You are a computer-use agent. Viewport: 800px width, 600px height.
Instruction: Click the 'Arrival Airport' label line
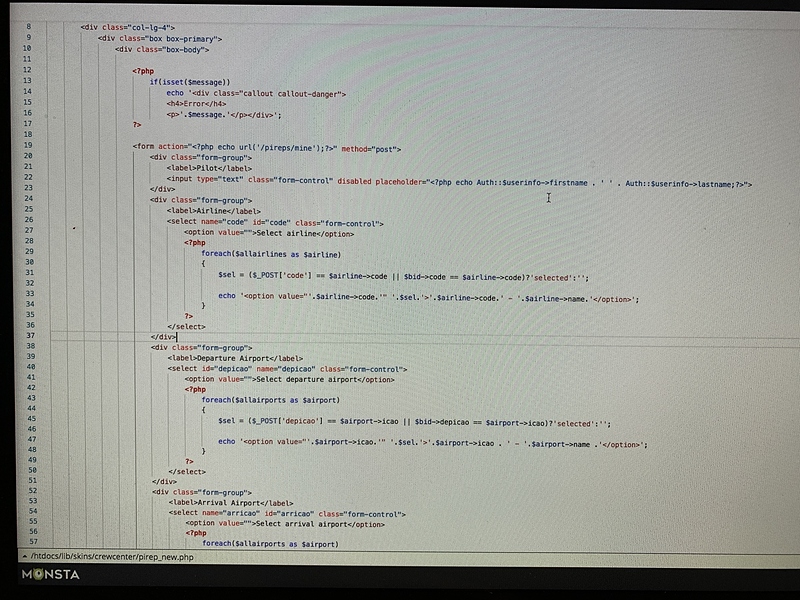tap(231, 503)
